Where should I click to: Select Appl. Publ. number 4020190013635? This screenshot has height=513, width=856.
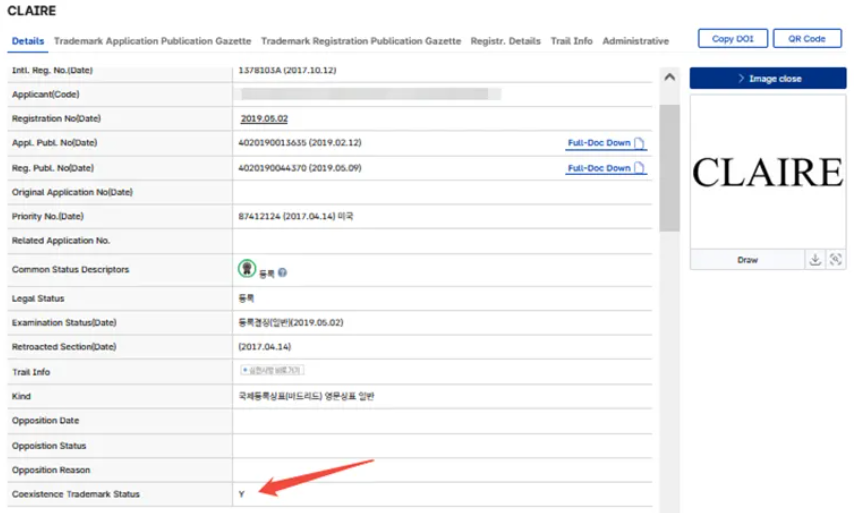272,142
